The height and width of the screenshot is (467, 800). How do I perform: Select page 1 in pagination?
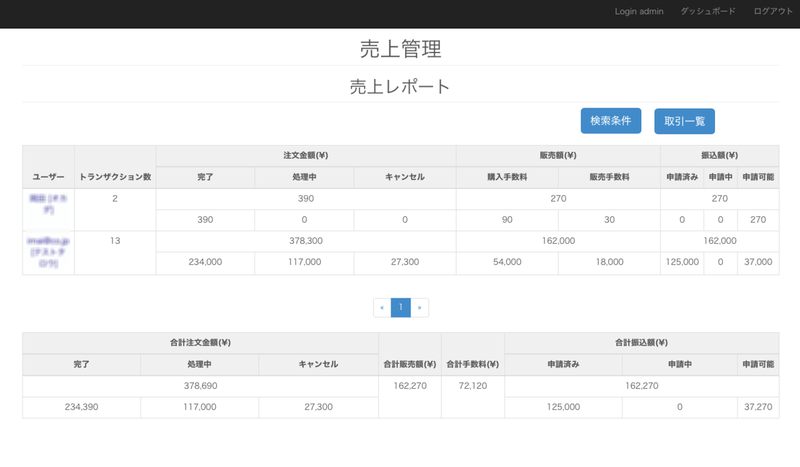click(400, 307)
